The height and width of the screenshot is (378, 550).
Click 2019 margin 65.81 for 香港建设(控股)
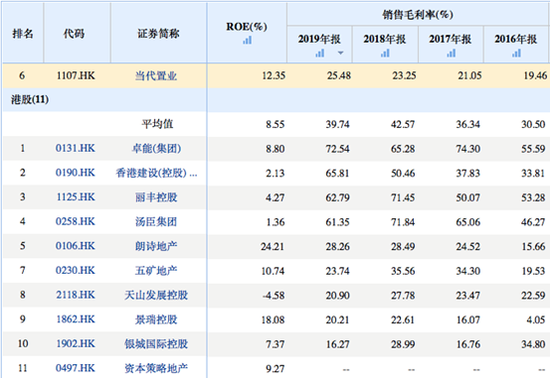pos(337,173)
